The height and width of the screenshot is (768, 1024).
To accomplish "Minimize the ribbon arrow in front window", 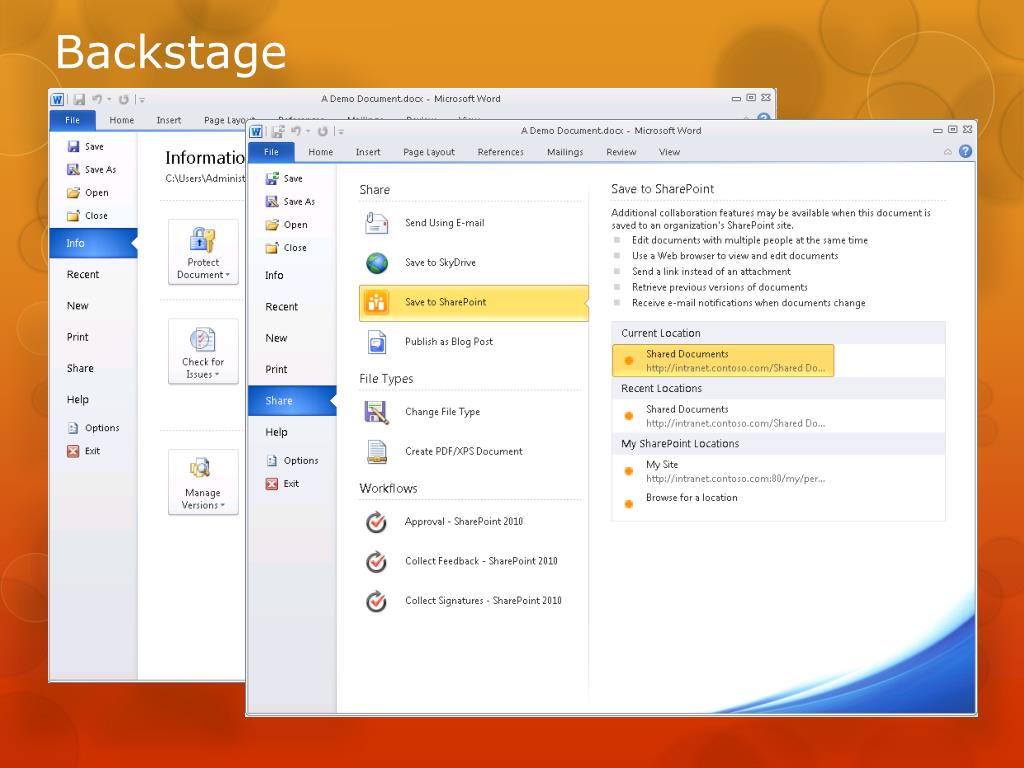I will [948, 152].
